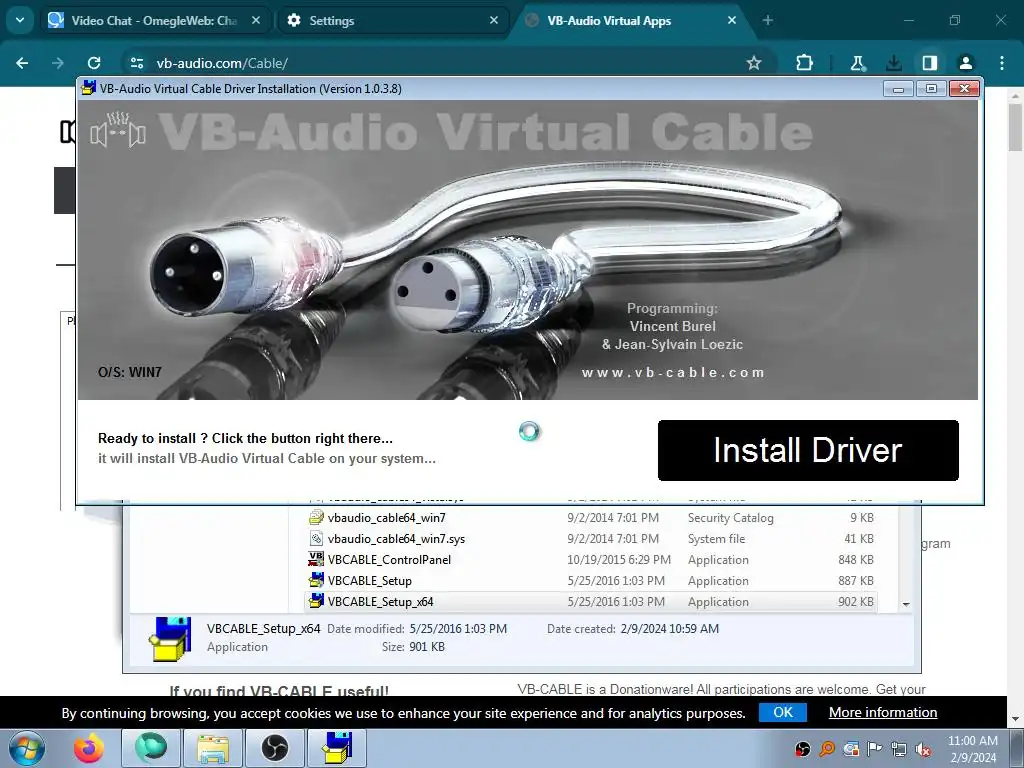
Task: View site information icon in address bar
Action: 137,63
